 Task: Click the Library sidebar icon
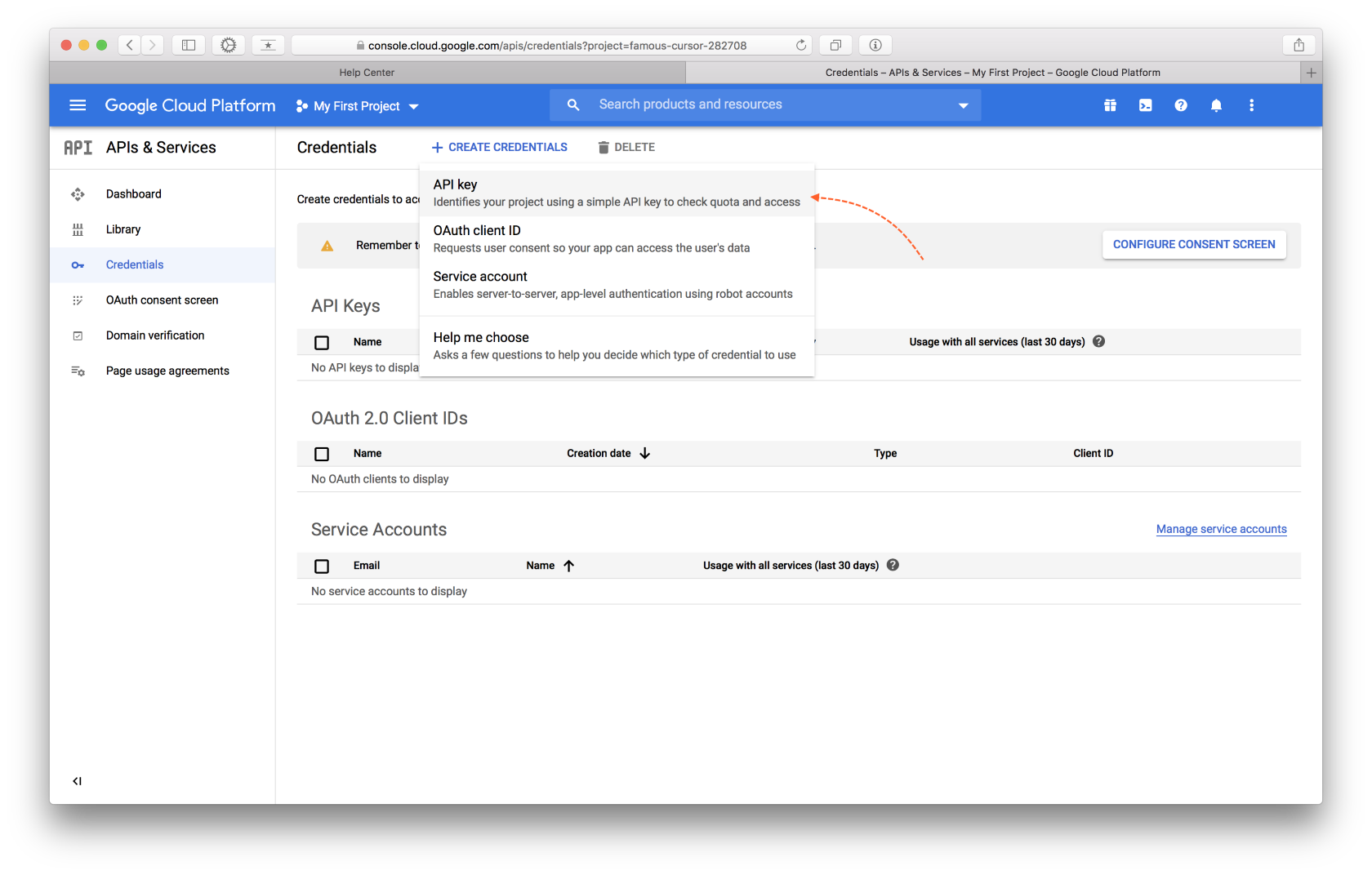coord(78,229)
